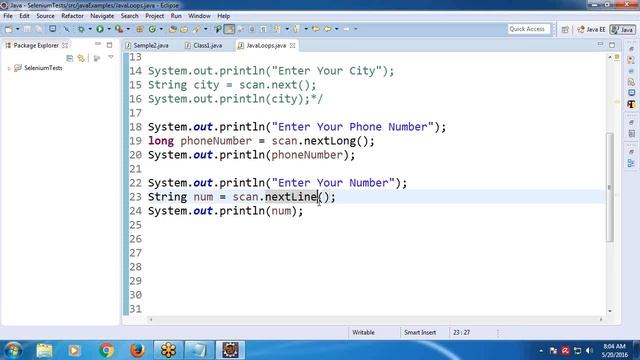Run the program with green Run button
The width and height of the screenshot is (640, 360).
pos(100,29)
